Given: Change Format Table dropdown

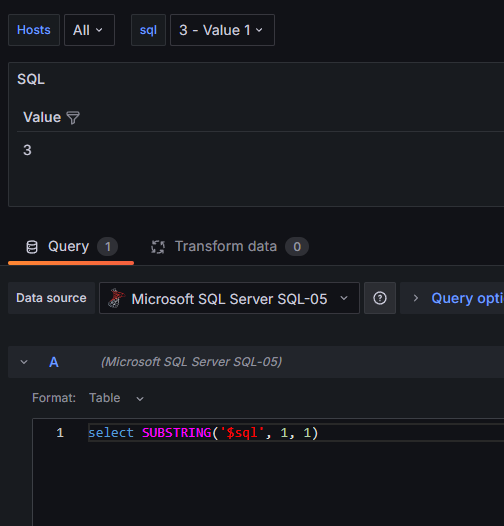Looking at the screenshot, I should pyautogui.click(x=116, y=398).
